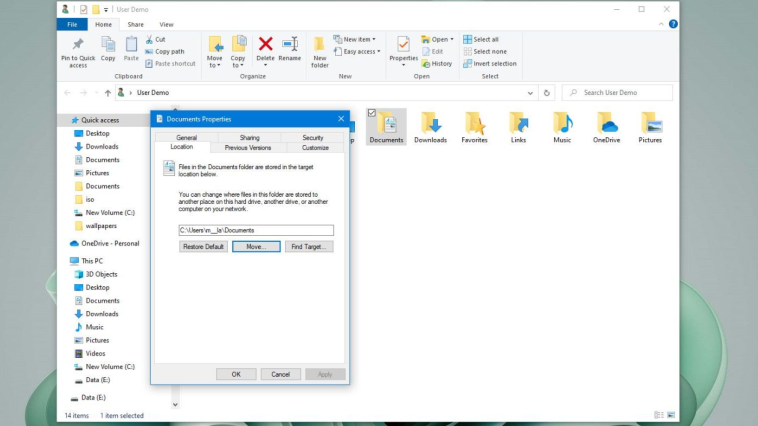758x426 pixels.
Task: Open the File menu
Action: point(72,24)
